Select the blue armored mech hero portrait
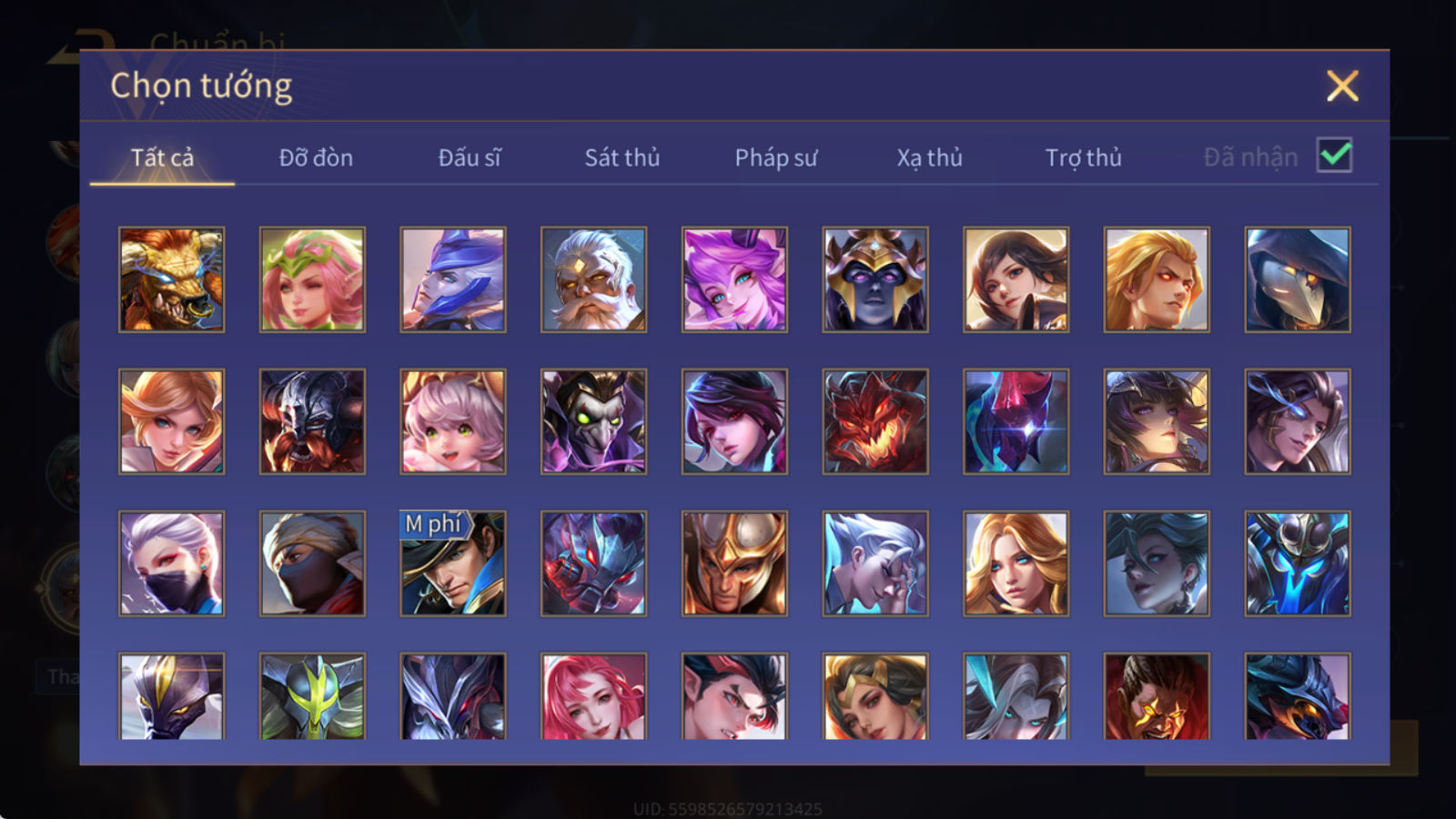This screenshot has width=1456, height=819. point(1298,563)
